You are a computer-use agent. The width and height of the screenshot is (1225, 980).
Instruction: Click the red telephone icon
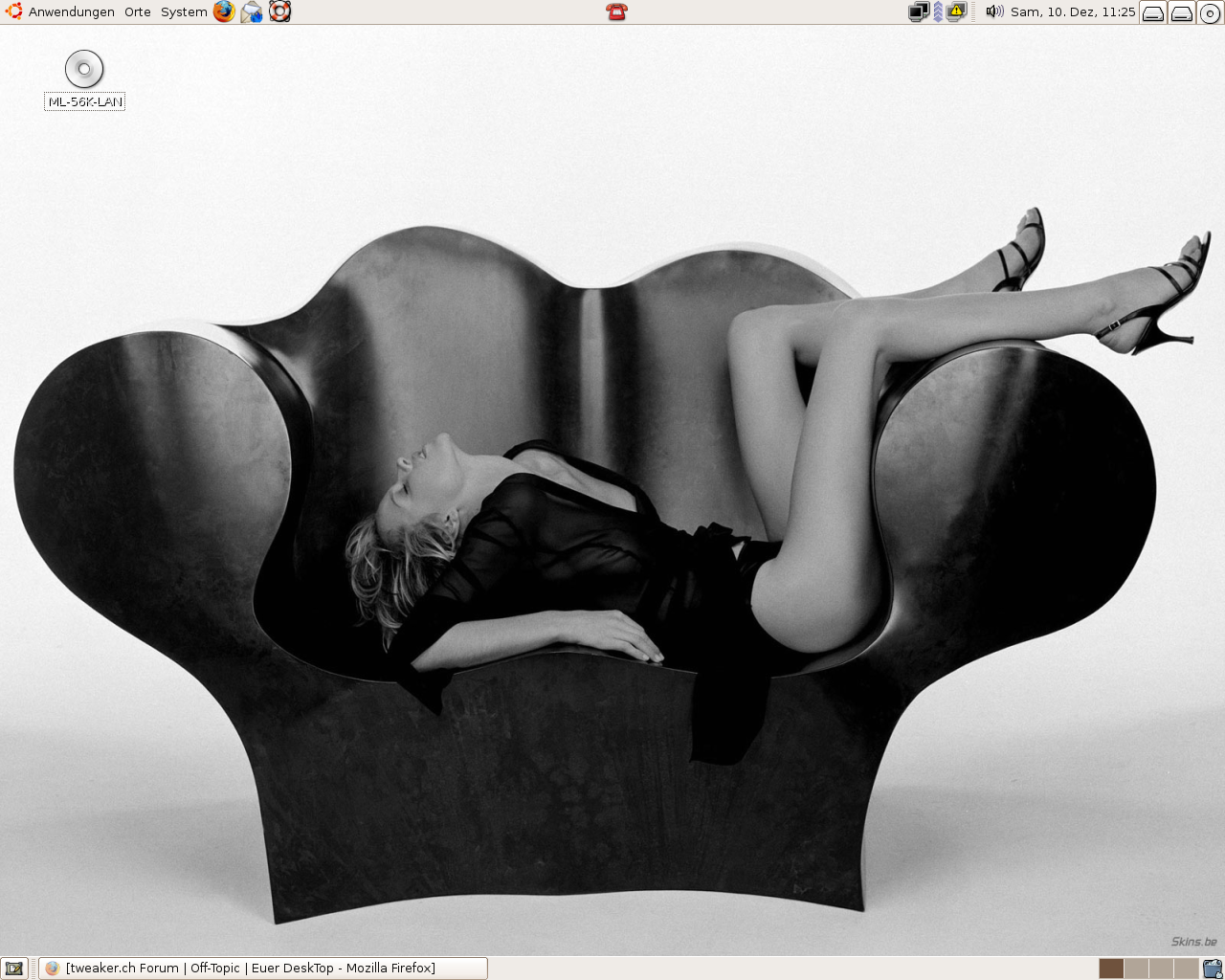pyautogui.click(x=616, y=11)
